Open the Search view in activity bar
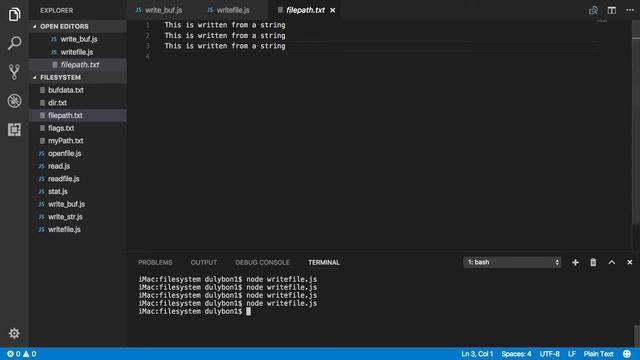This screenshot has height=360, width=640. 14,43
